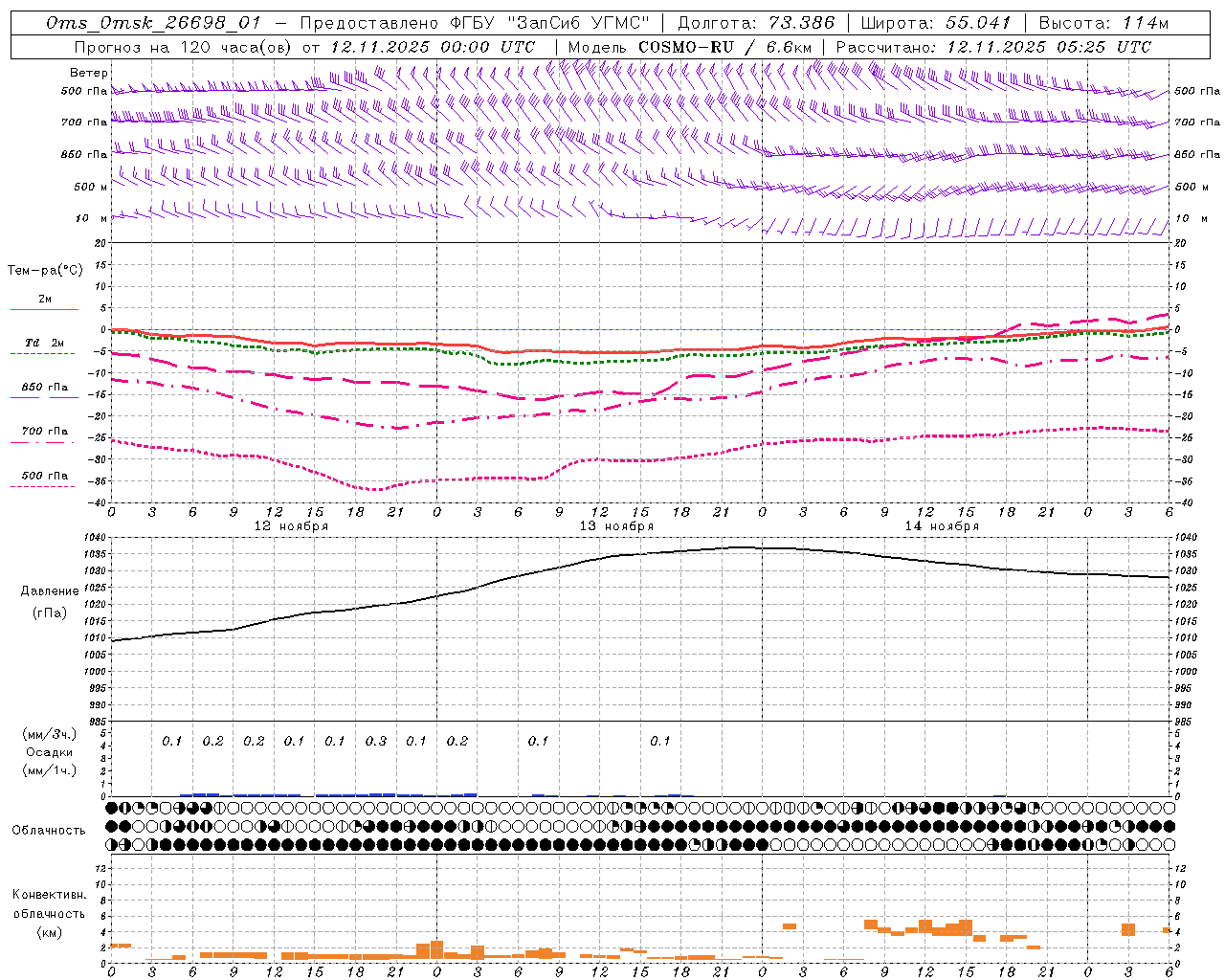Click the 12 ноября date label
Viewport: 1225px width, 980px height.
coord(291,526)
